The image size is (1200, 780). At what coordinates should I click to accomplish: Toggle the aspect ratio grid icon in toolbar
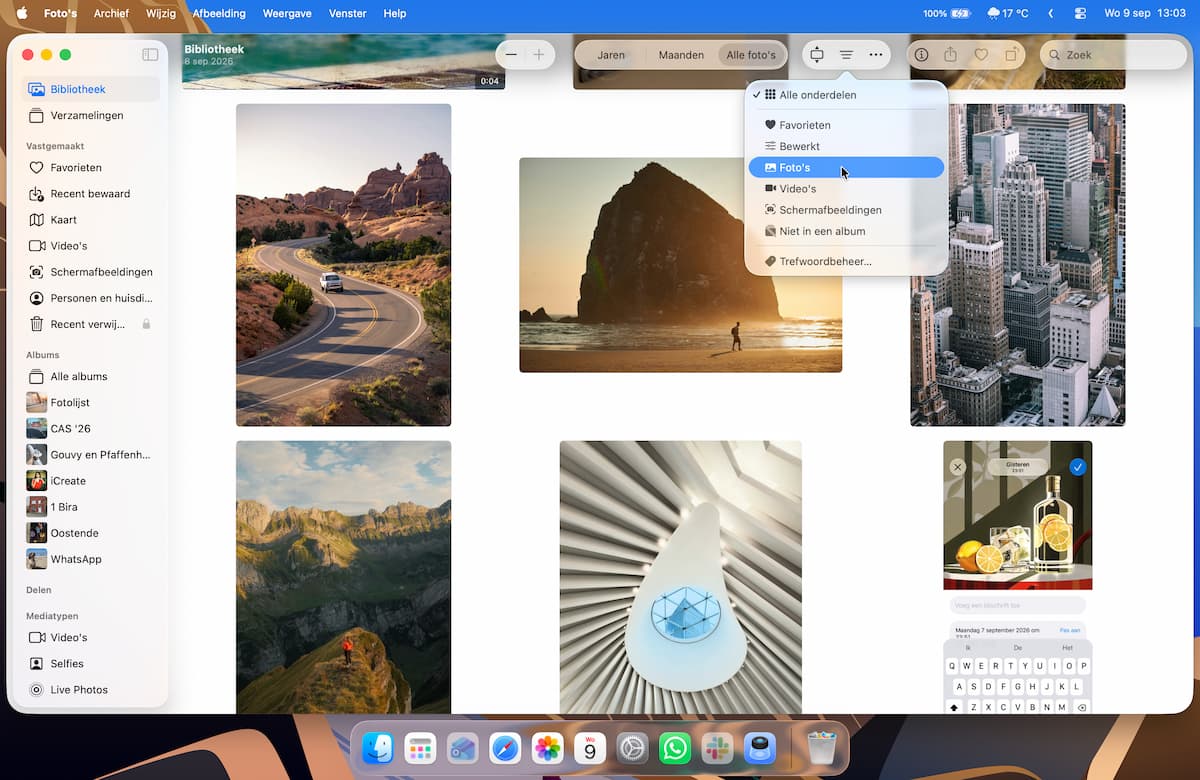817,55
